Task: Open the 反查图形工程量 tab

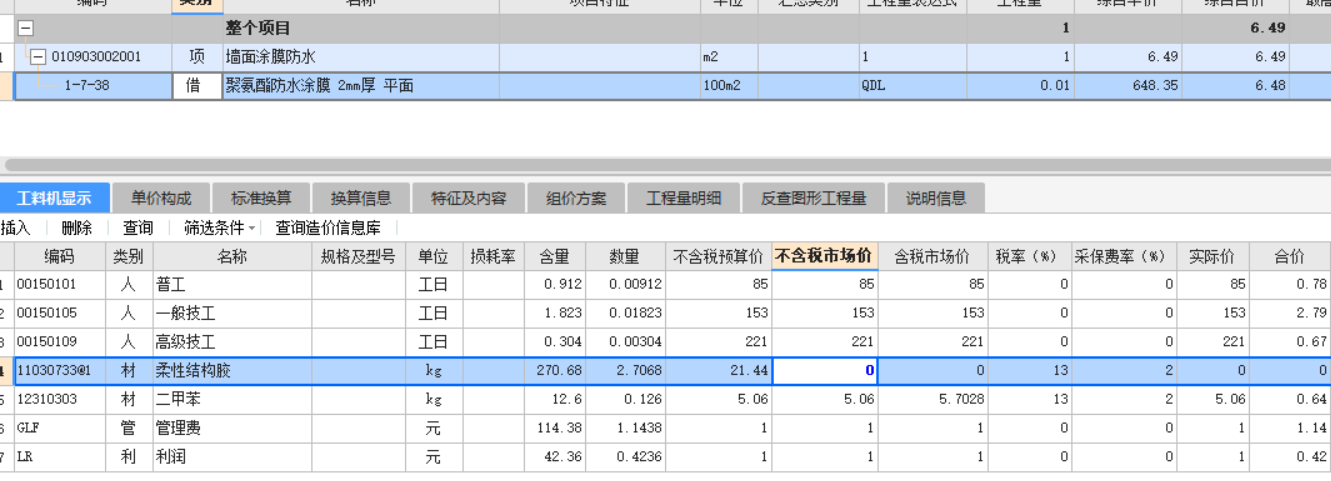Action: 814,198
